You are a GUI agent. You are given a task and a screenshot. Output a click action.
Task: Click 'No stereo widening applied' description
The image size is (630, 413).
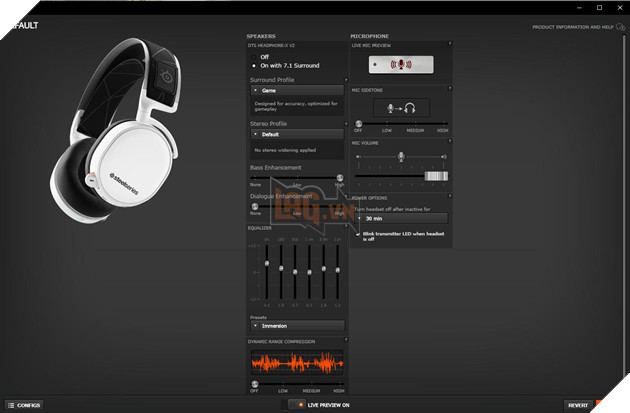coord(285,150)
